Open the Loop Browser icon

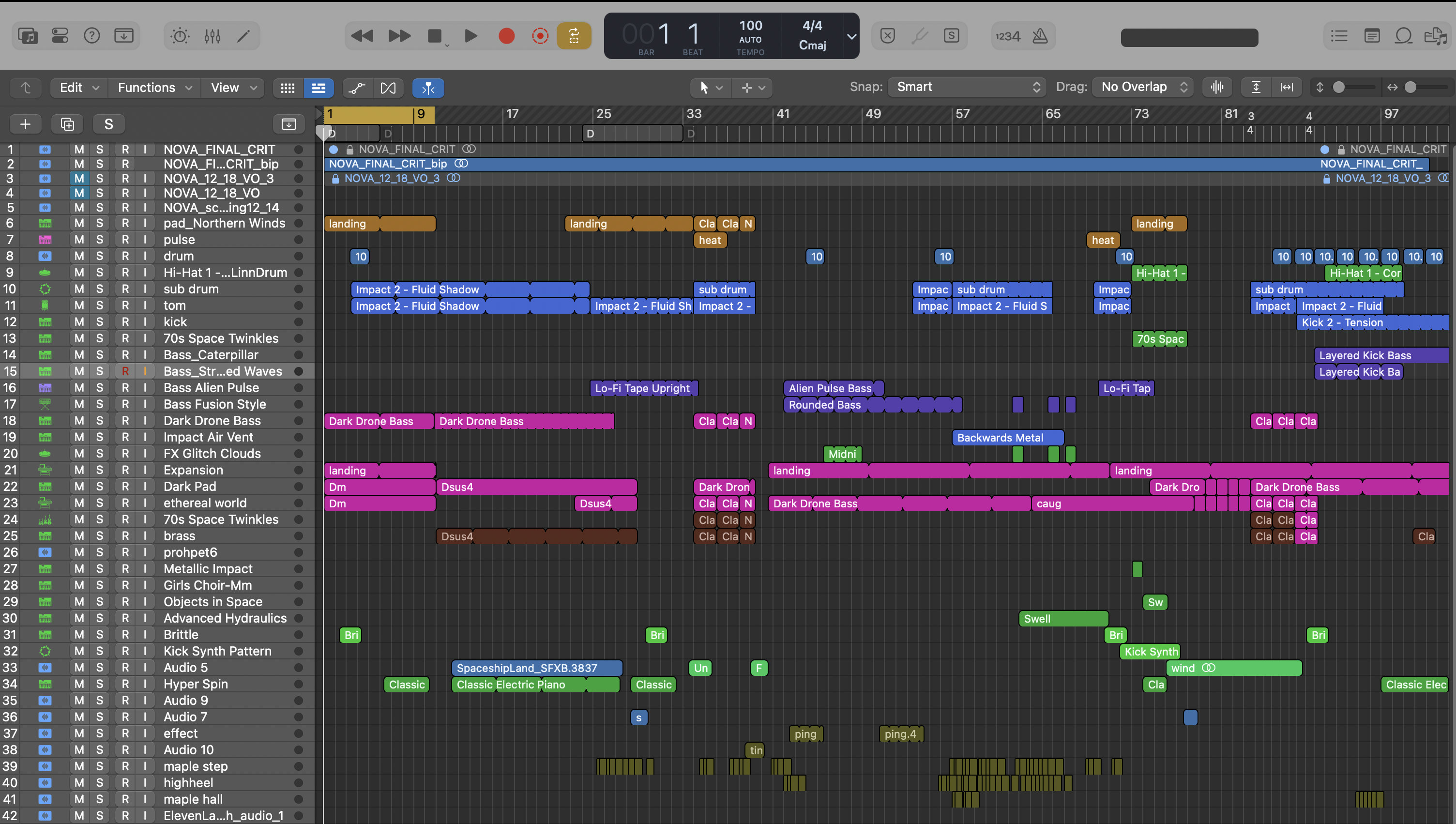[x=1404, y=36]
